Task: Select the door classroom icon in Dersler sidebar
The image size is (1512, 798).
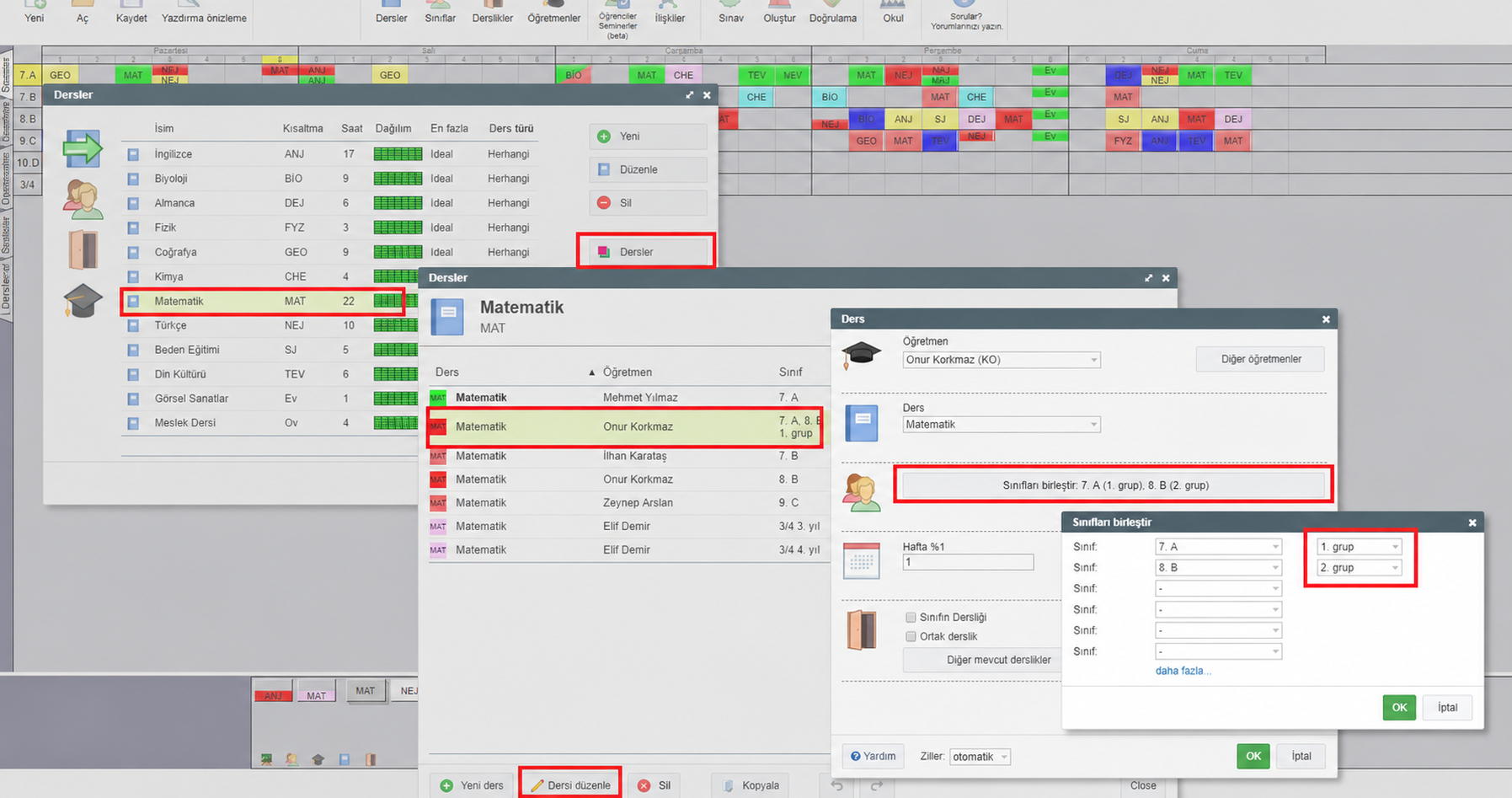Action: (83, 249)
